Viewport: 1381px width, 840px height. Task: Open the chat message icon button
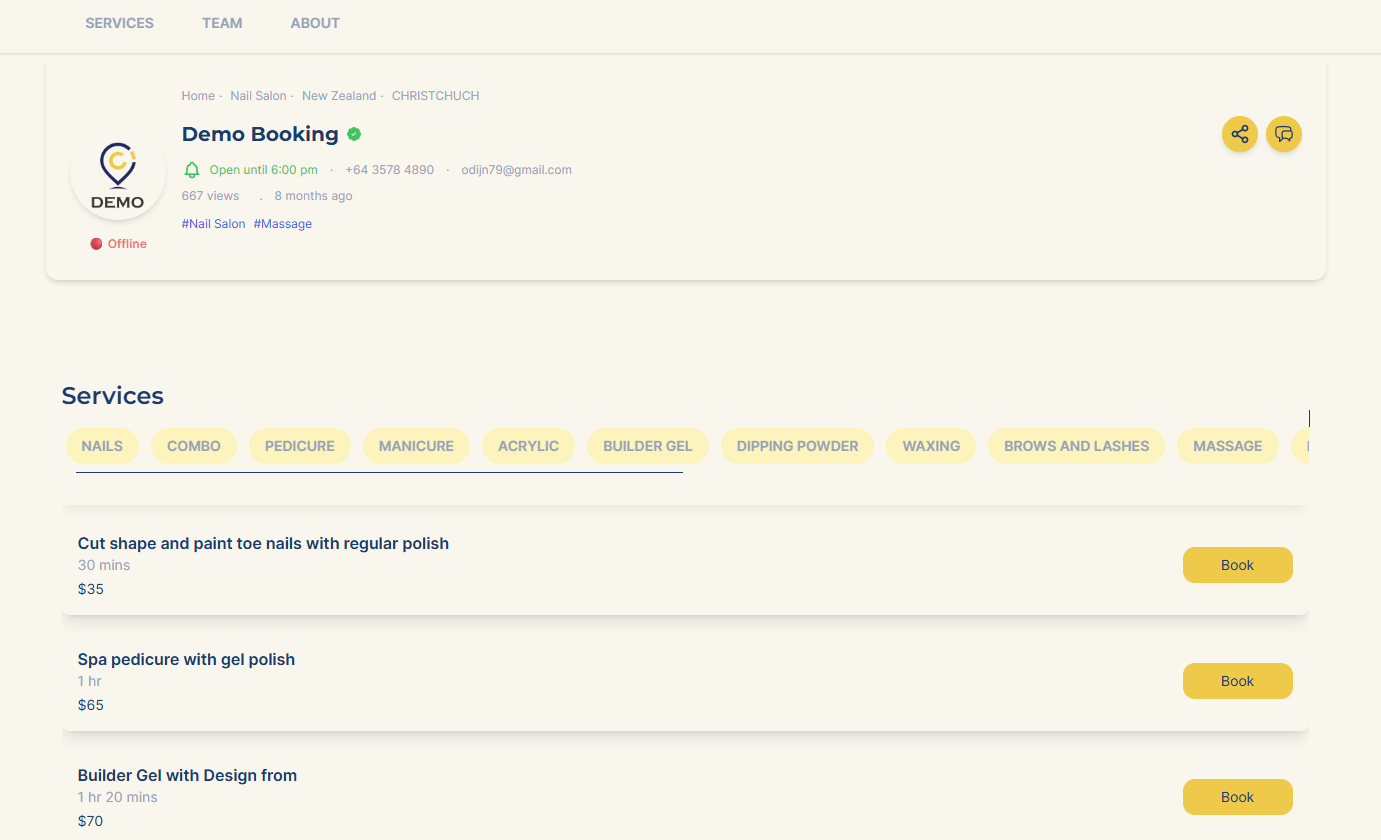coord(1284,134)
